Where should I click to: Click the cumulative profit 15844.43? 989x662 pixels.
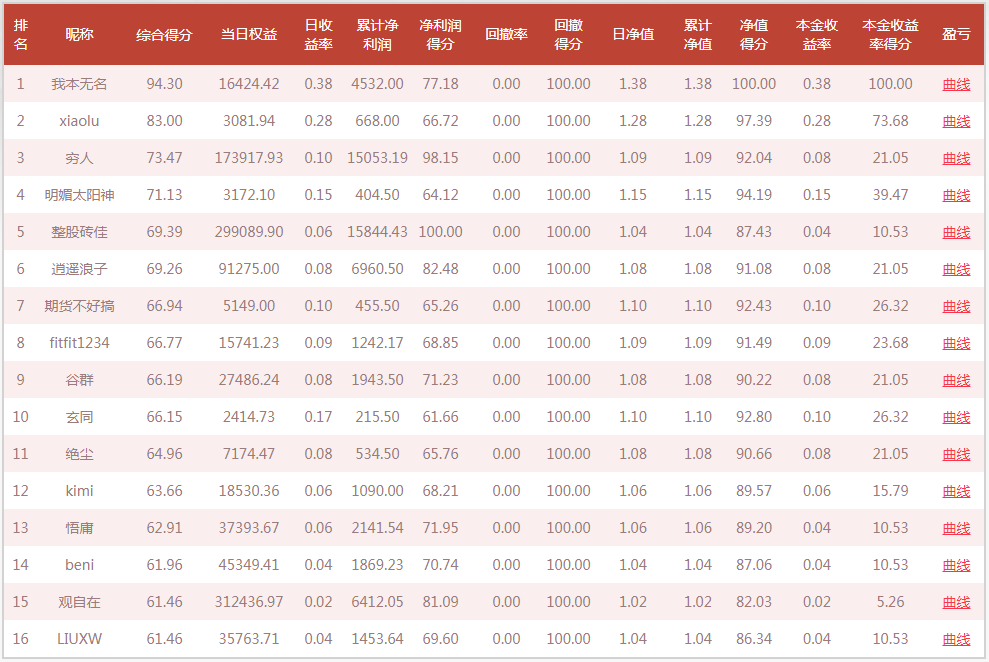pyautogui.click(x=377, y=232)
